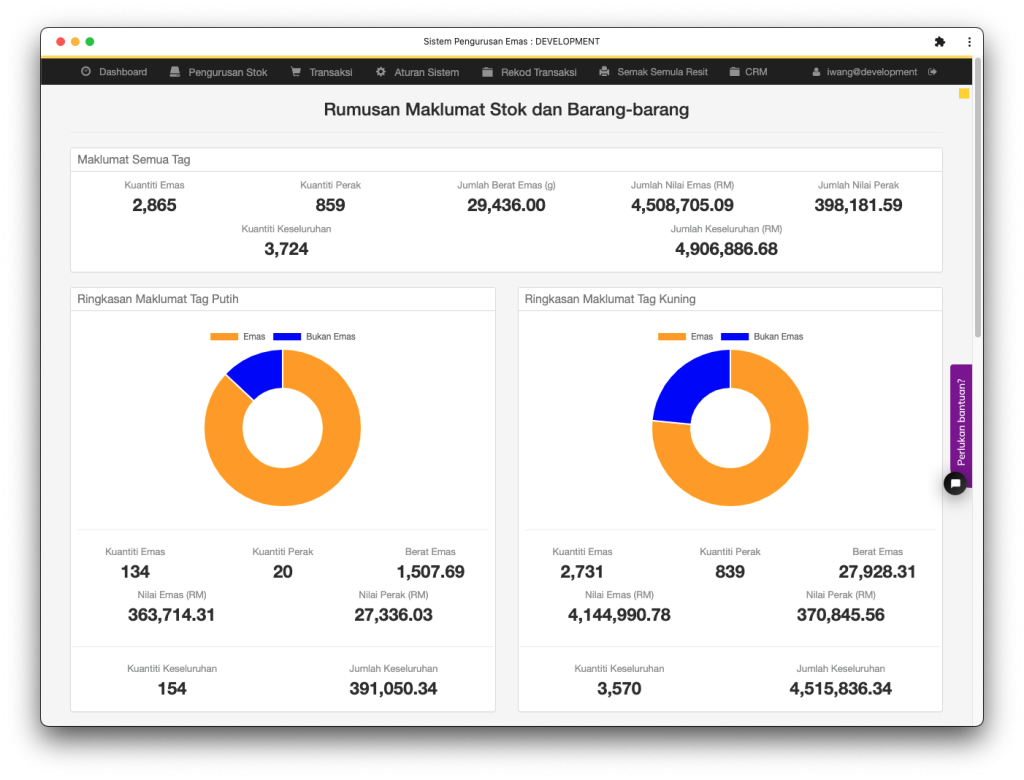Toggle Bukan Emas legend in Tag Kuning chart
Screen dimensions: 1024x780
pos(762,337)
